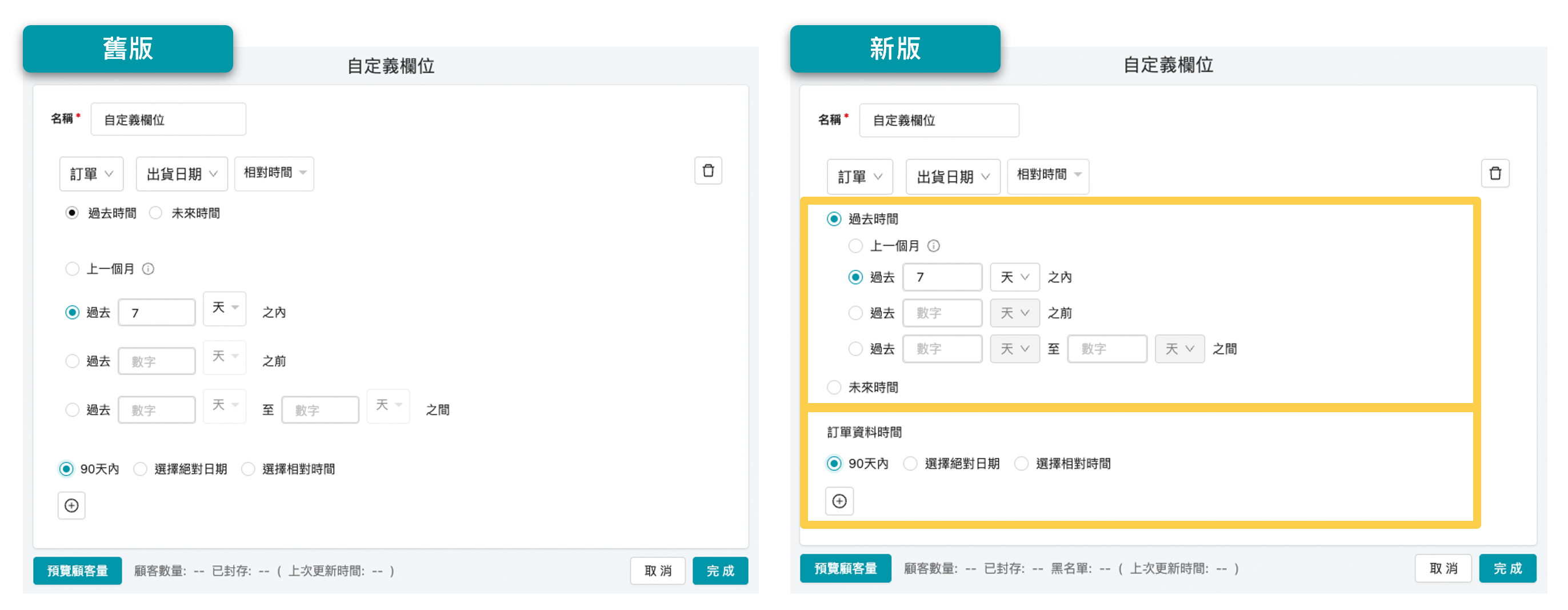Click the plus icon inside the 訂單資料時間 section
The width and height of the screenshot is (1568, 610).
pyautogui.click(x=839, y=501)
